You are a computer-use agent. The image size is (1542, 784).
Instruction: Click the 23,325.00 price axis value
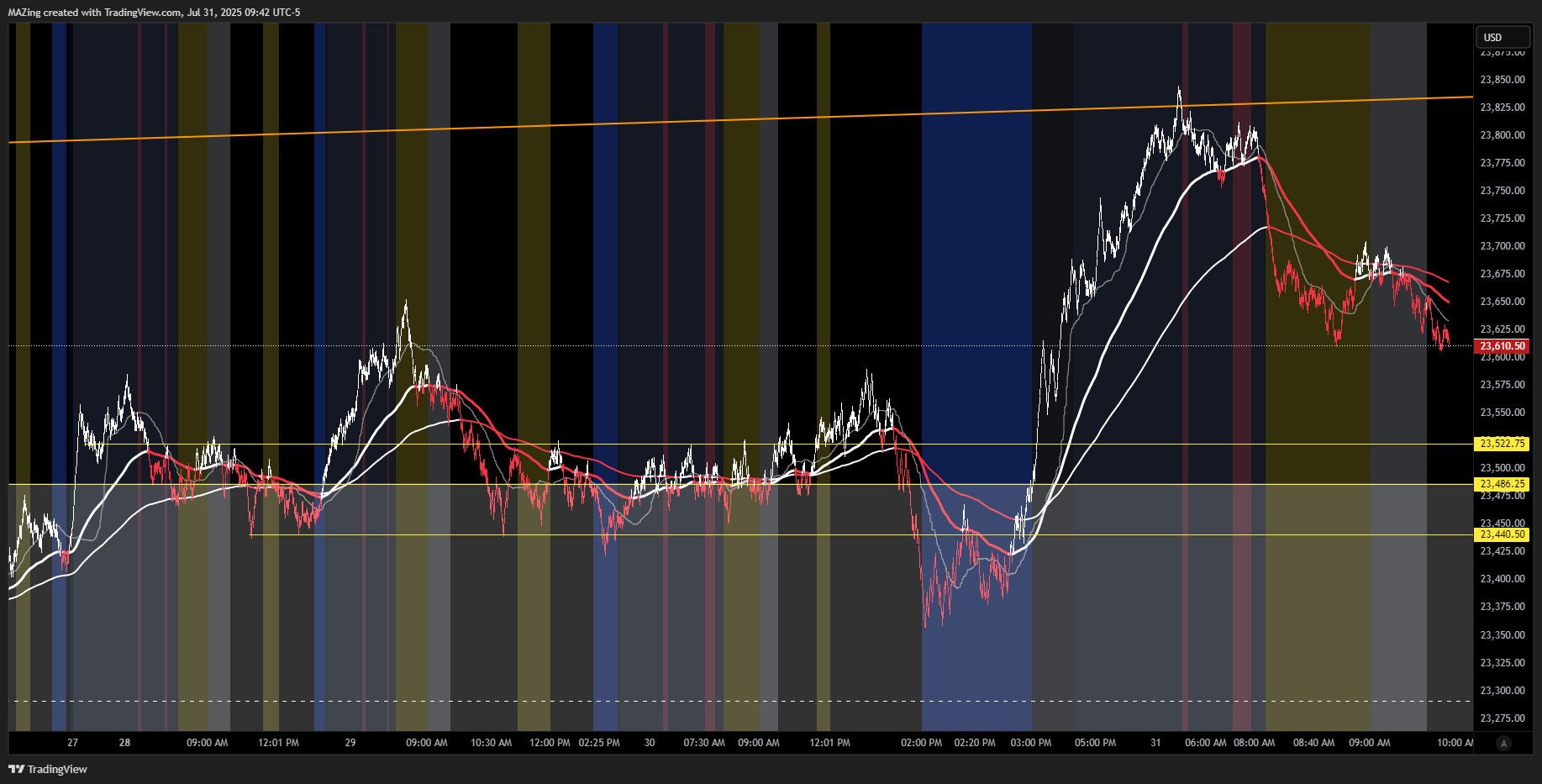1503,663
